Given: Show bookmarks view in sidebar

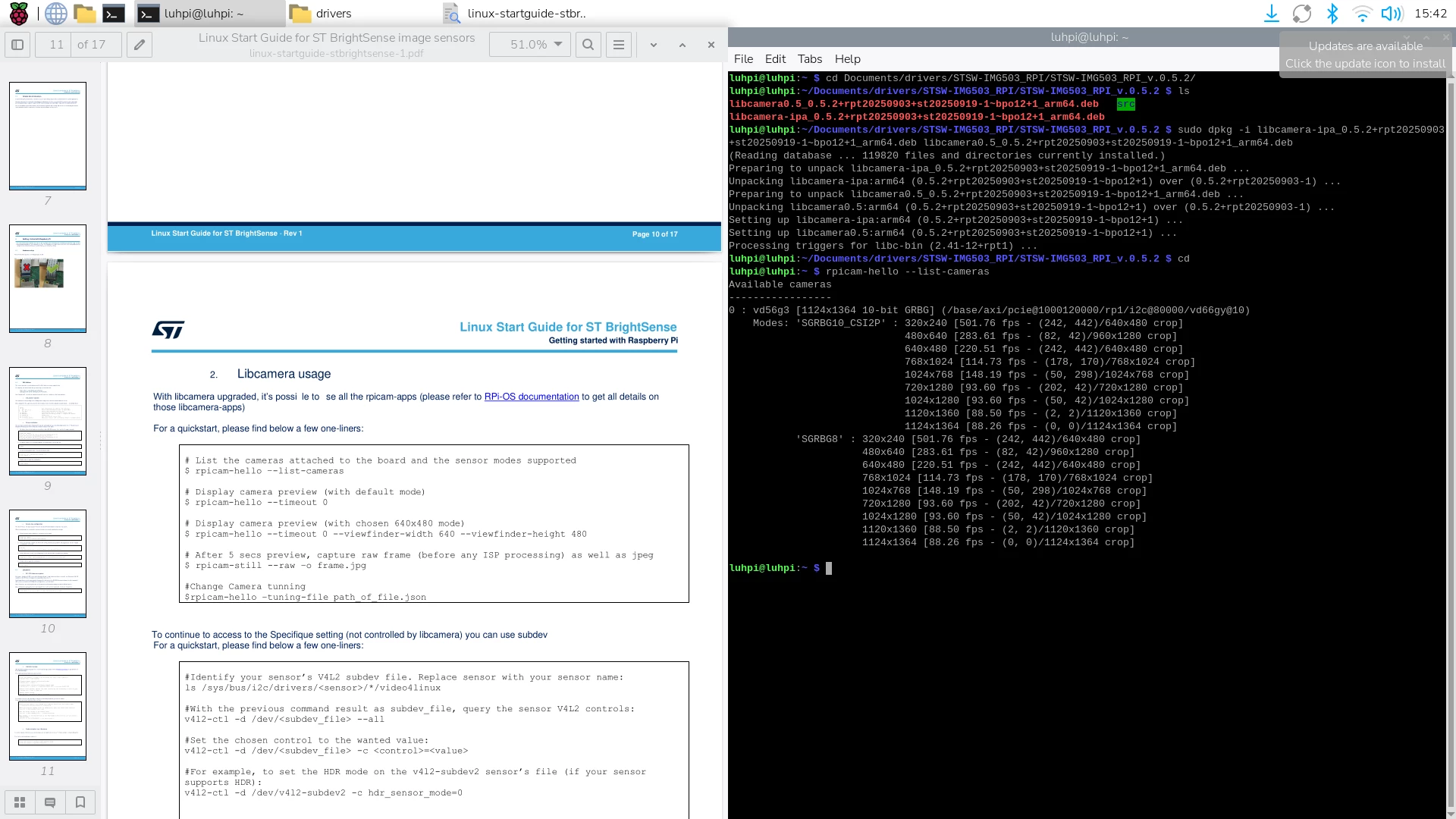Looking at the screenshot, I should pos(80,802).
